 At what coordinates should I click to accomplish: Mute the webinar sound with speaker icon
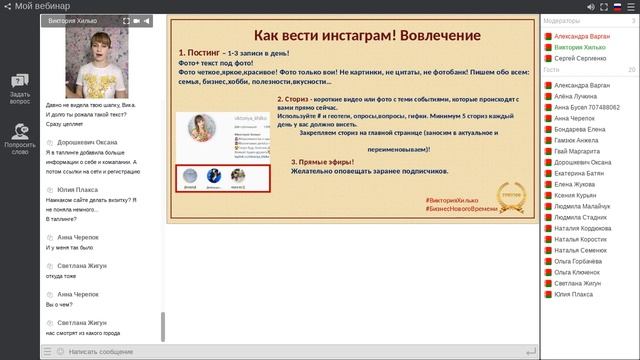point(591,7)
